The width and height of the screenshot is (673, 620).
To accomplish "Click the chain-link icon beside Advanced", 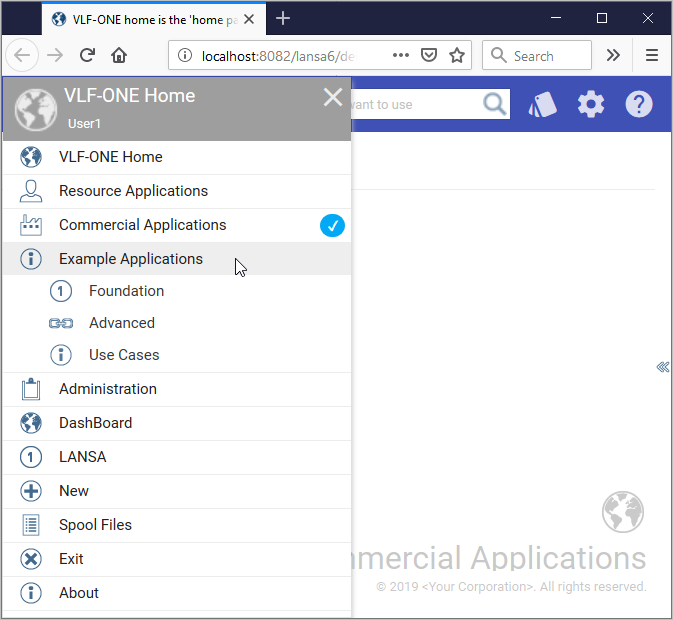I will [61, 323].
